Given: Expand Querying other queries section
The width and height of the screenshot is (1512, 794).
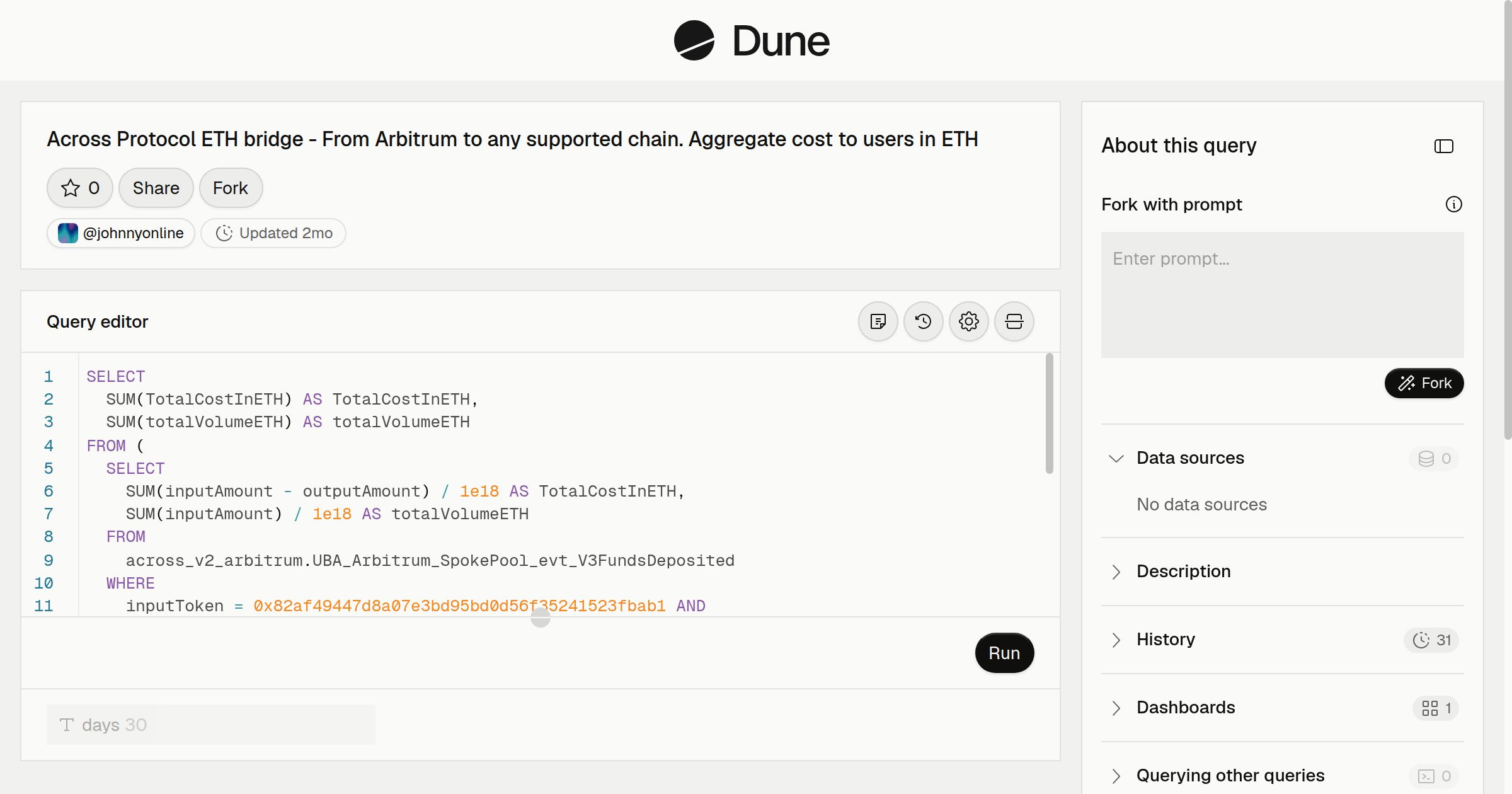Looking at the screenshot, I should (1116, 776).
